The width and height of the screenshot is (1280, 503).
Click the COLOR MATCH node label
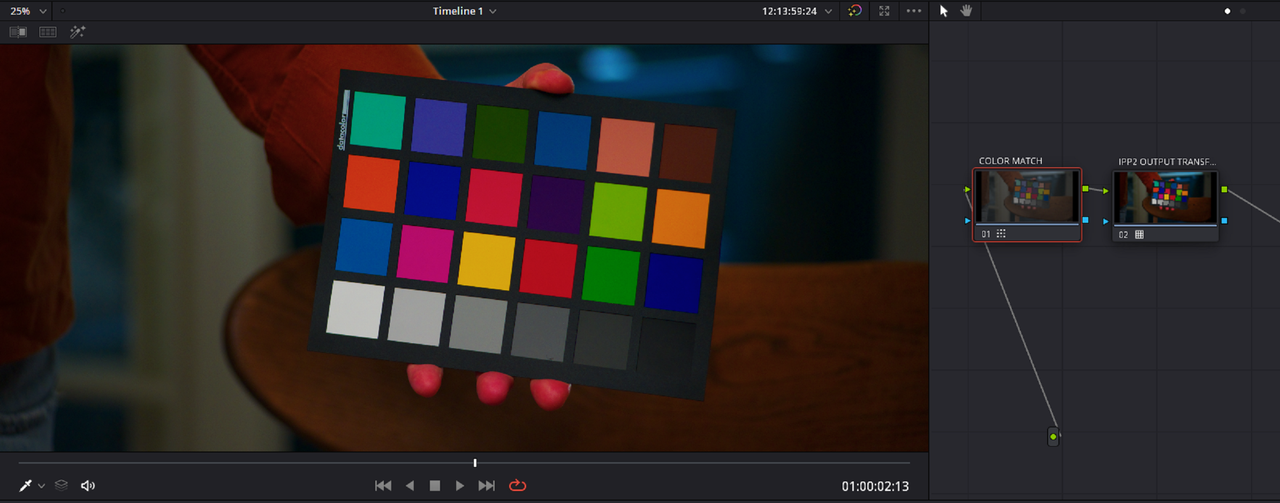1010,161
